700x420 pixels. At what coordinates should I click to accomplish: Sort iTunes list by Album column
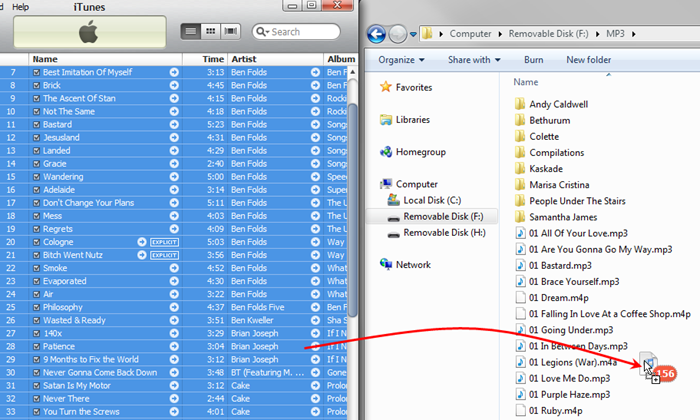[340, 59]
